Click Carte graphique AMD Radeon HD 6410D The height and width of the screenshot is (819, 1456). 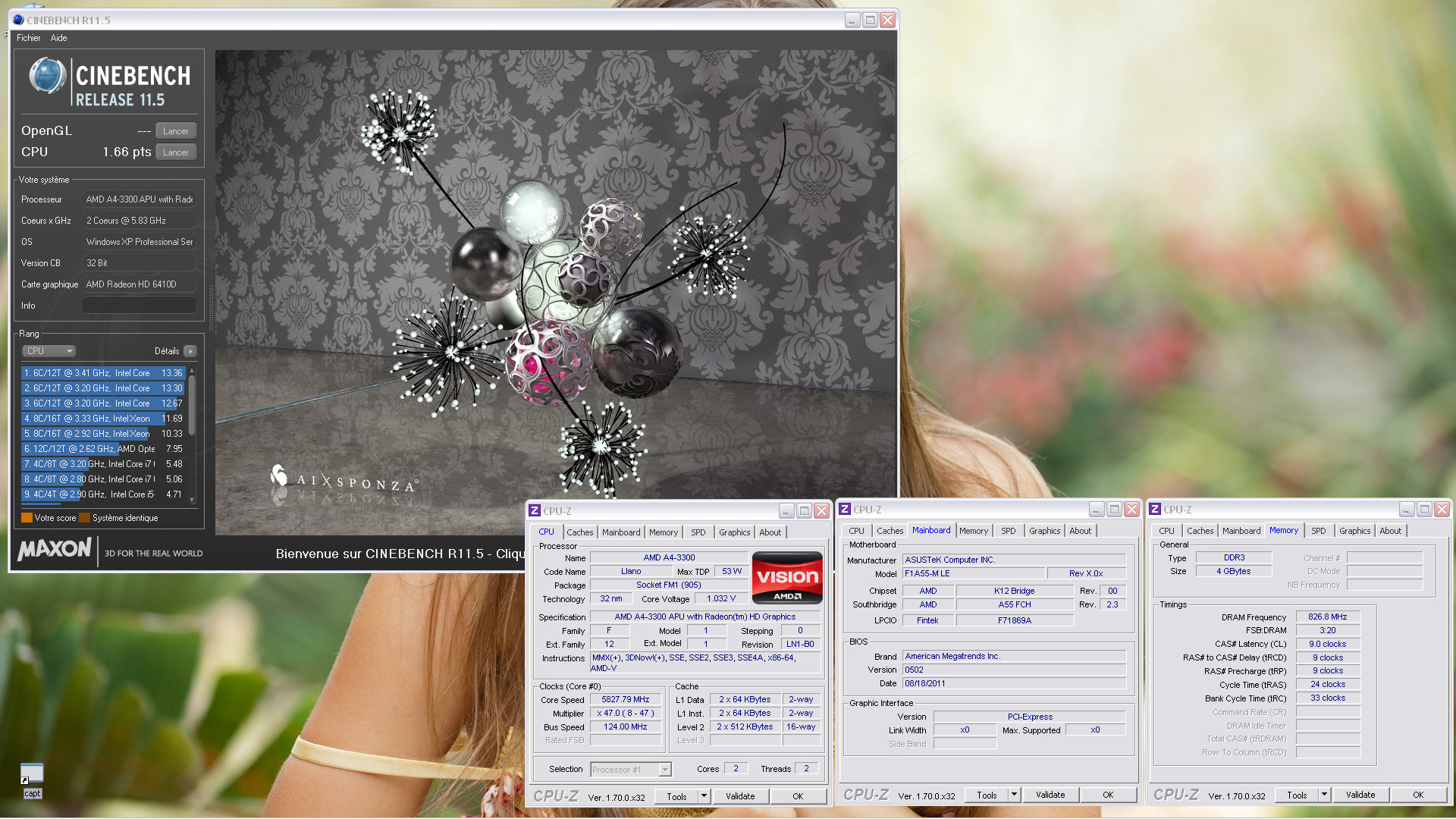(140, 284)
